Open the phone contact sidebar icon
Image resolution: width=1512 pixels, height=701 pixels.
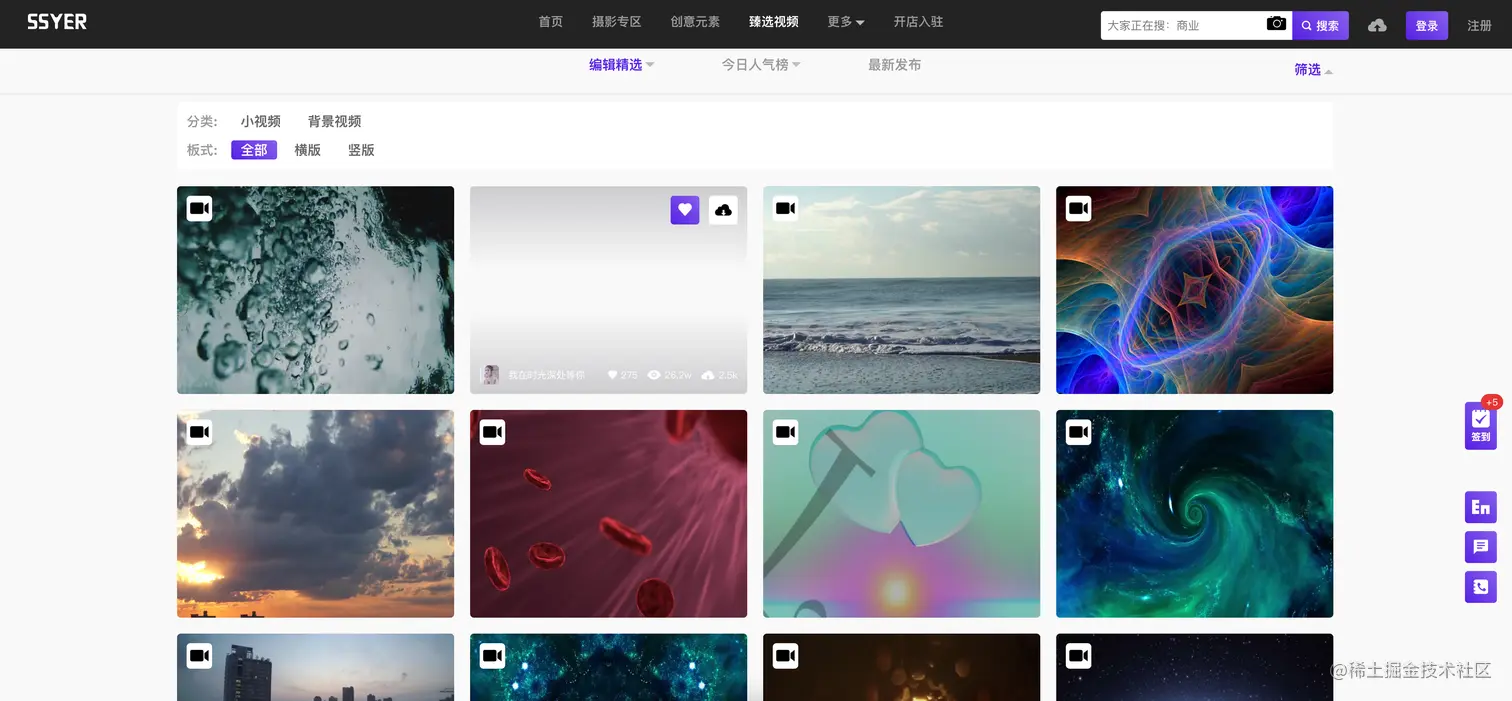(x=1481, y=587)
